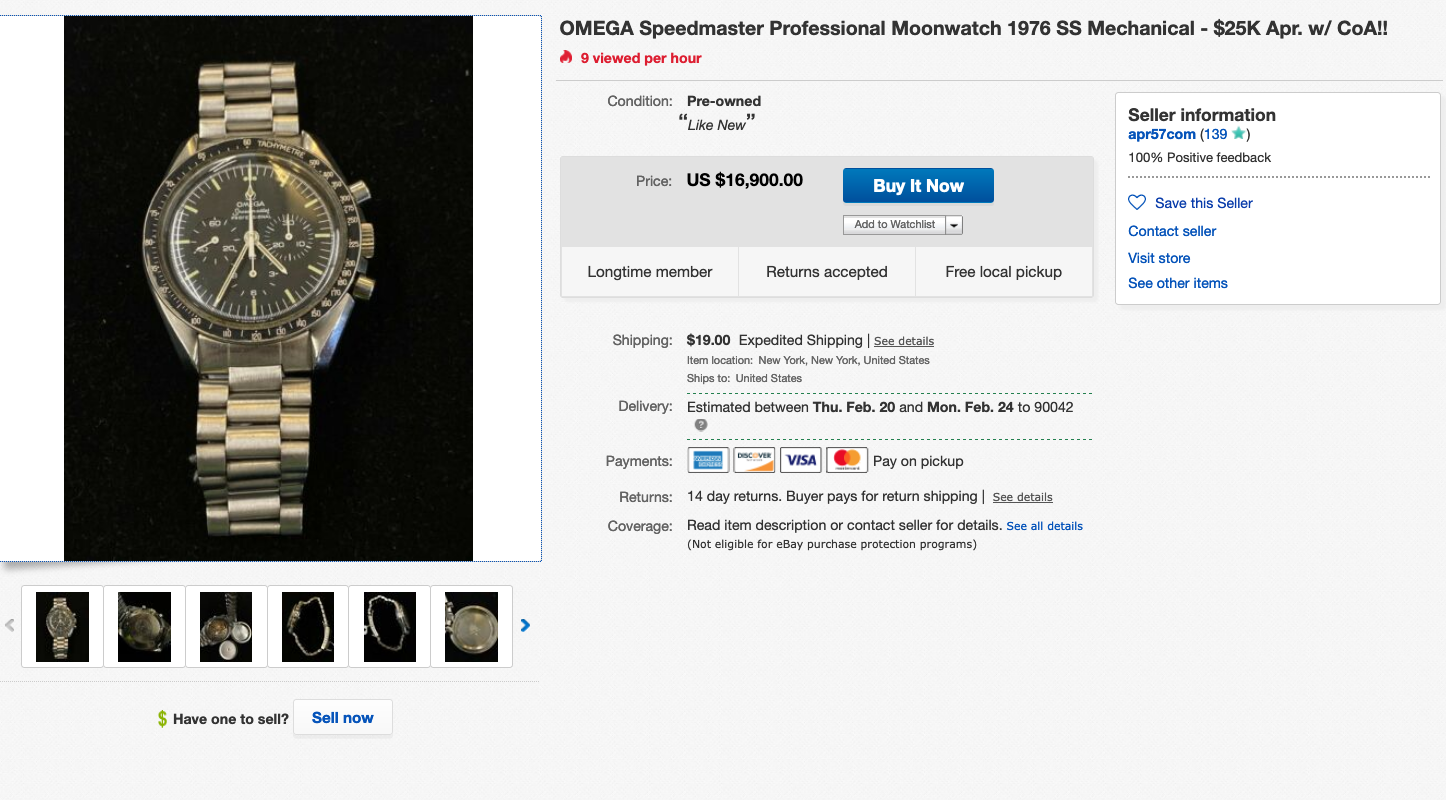Select the first watch front thumbnail
The image size is (1446, 800).
(x=62, y=627)
